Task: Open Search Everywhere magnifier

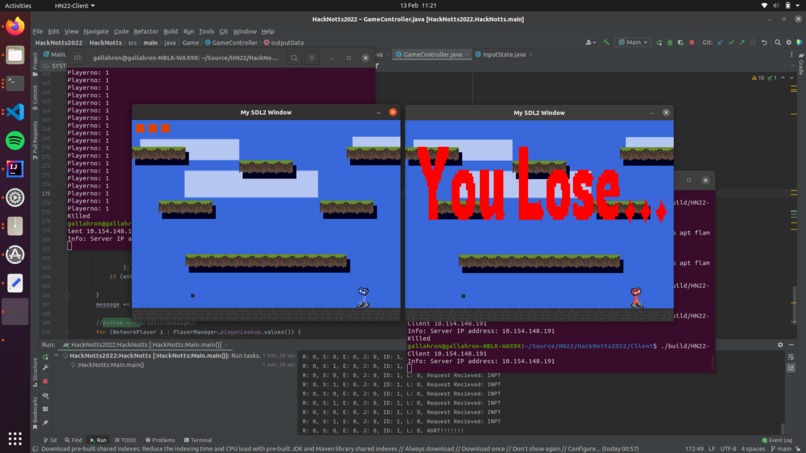Action: pos(778,43)
